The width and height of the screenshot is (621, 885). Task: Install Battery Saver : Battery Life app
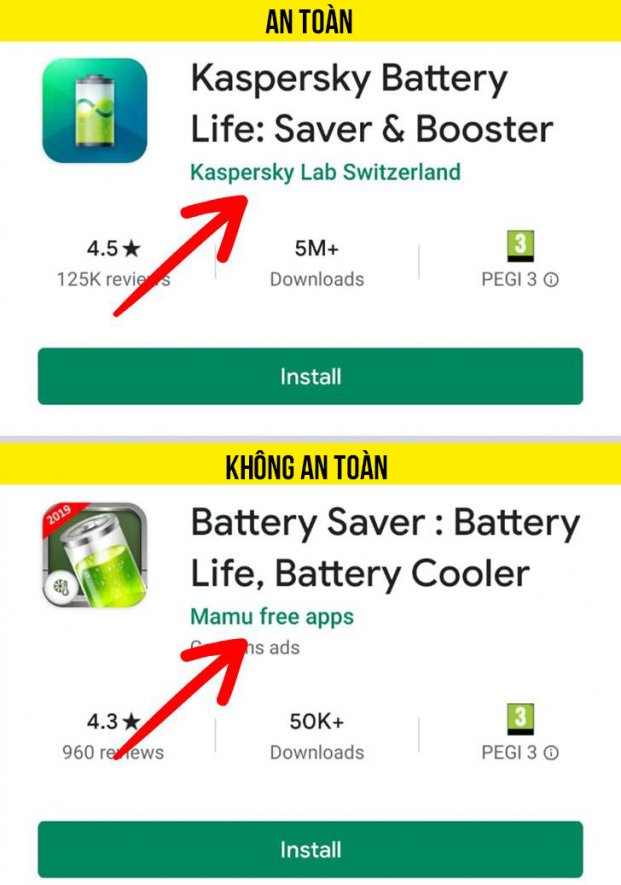310,849
